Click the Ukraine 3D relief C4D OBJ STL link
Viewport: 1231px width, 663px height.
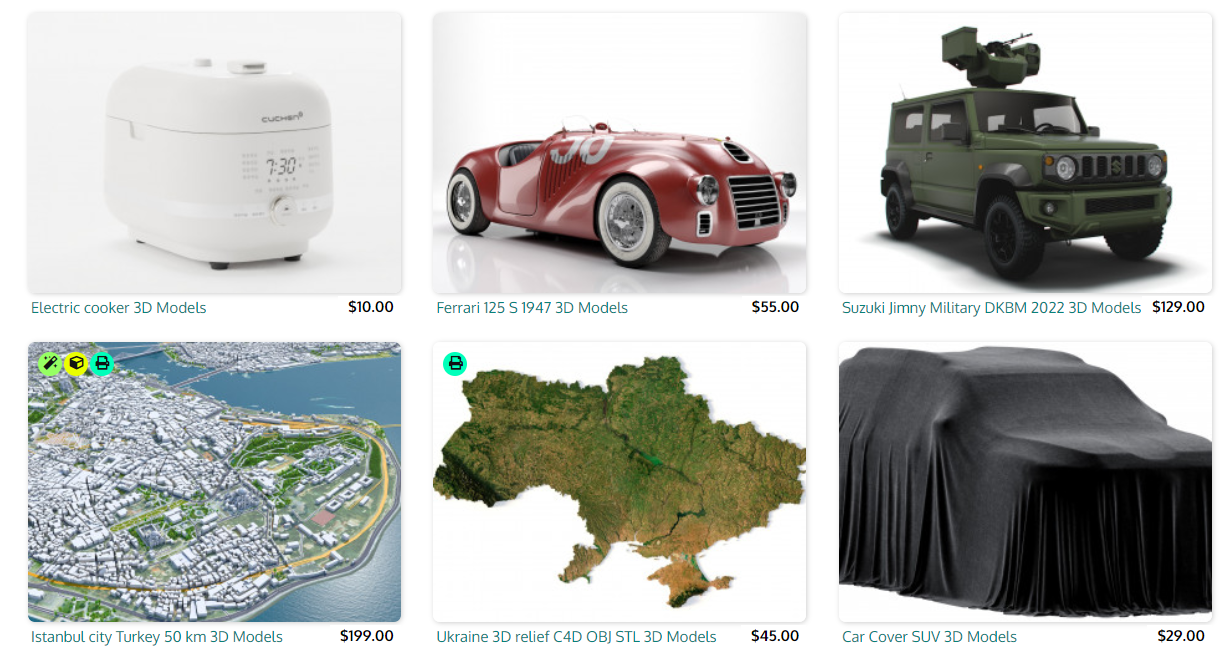576,637
